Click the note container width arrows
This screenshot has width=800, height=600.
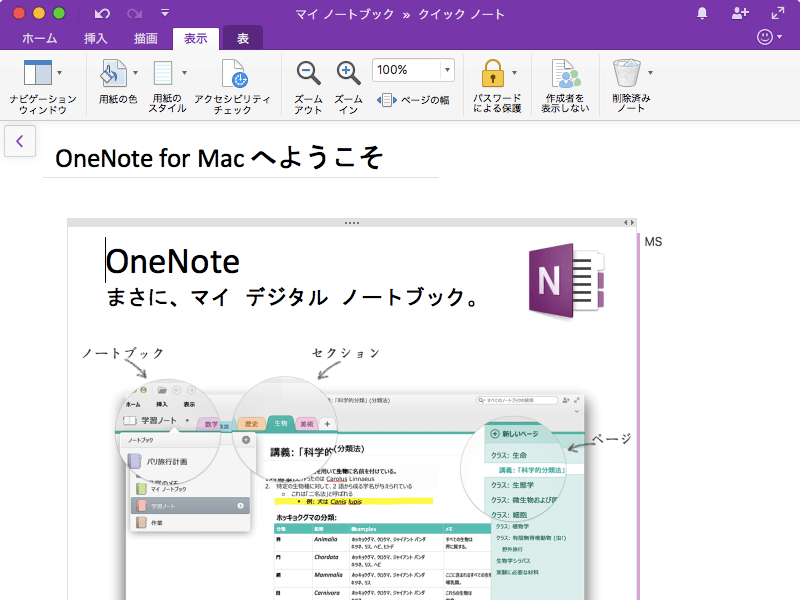click(629, 222)
